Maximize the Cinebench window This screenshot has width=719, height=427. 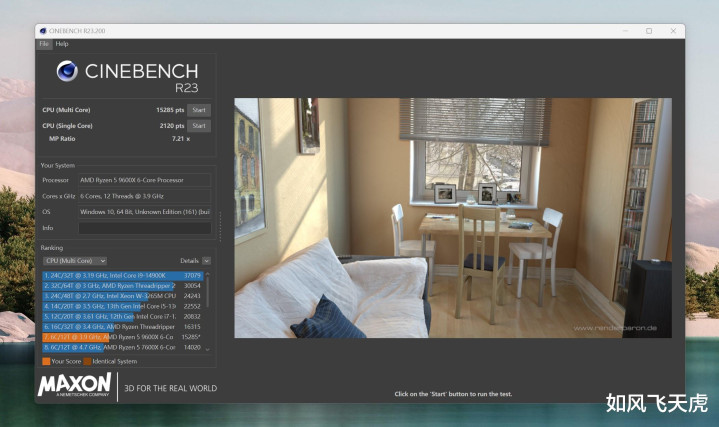point(649,31)
